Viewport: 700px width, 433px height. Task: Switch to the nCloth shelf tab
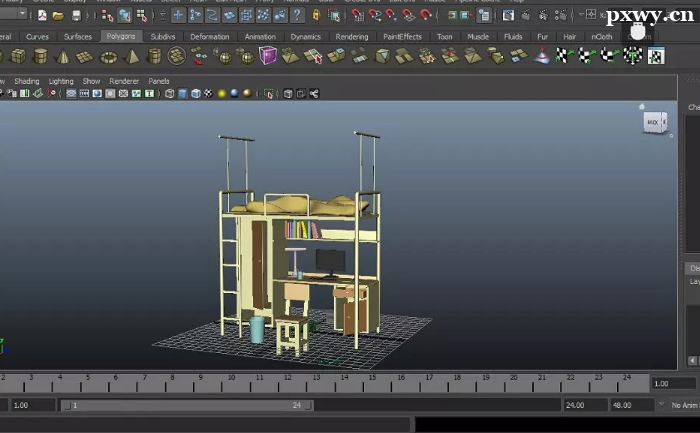point(602,37)
